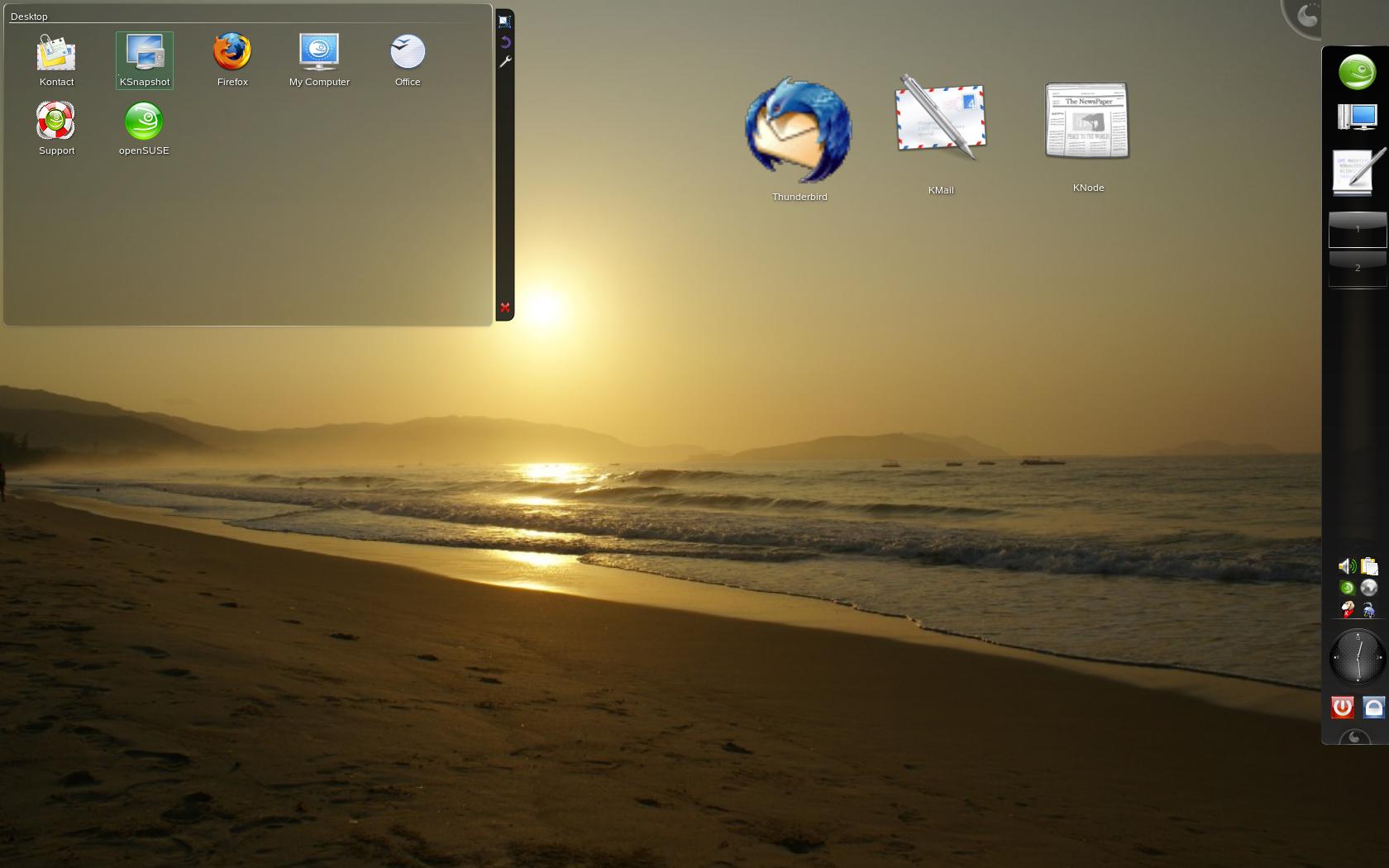Lock the screen with the blue lock icon
This screenshot has width=1389, height=868.
point(1372,707)
